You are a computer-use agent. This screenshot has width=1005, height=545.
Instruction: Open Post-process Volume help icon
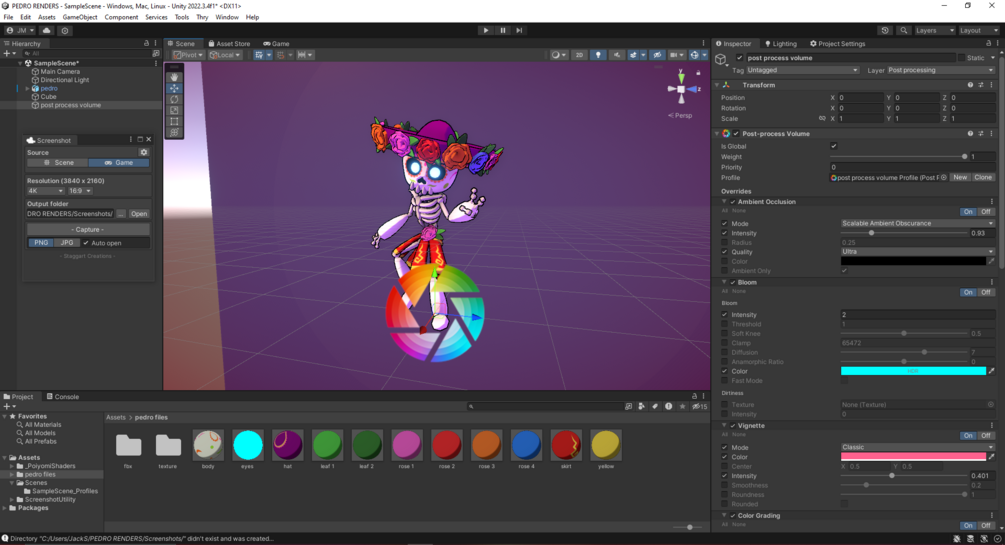(970, 133)
